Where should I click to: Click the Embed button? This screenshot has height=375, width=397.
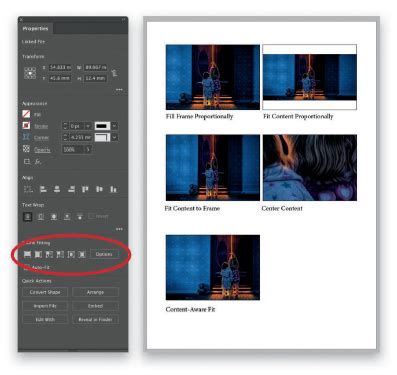click(x=95, y=306)
